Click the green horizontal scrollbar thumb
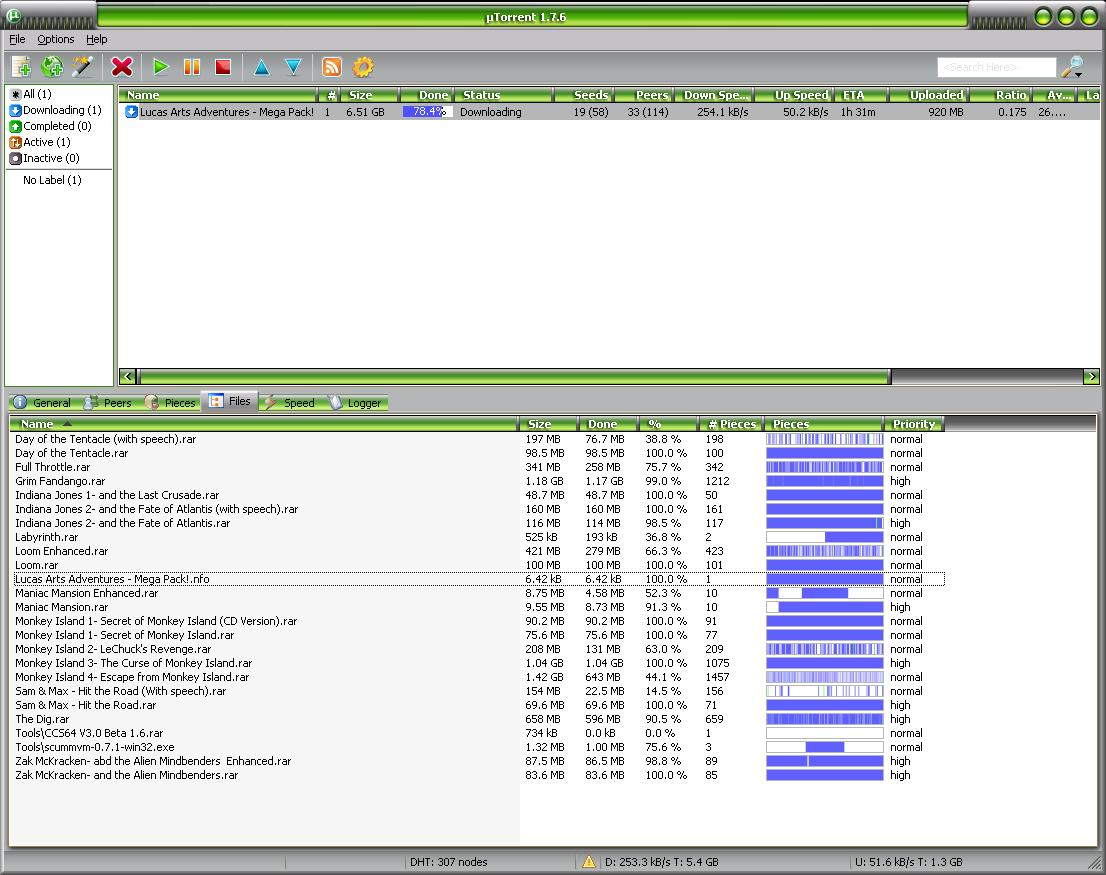This screenshot has height=875, width=1106. (514, 377)
